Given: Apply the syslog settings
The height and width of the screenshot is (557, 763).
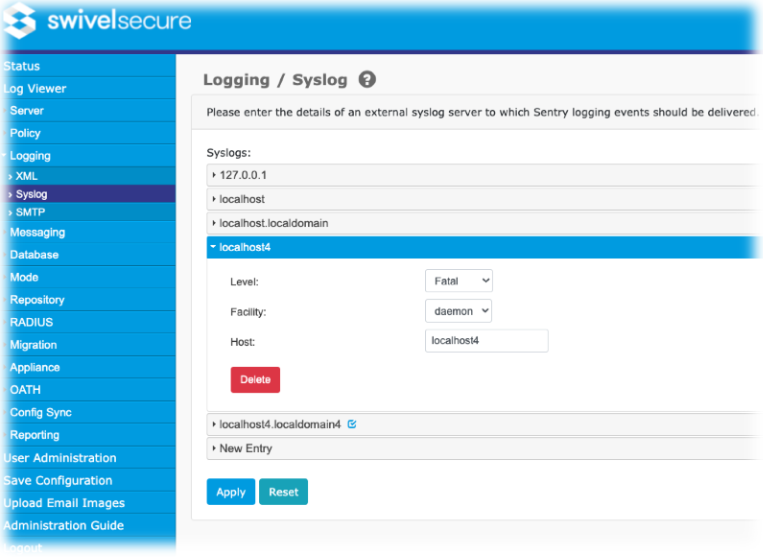Looking at the screenshot, I should point(231,492).
